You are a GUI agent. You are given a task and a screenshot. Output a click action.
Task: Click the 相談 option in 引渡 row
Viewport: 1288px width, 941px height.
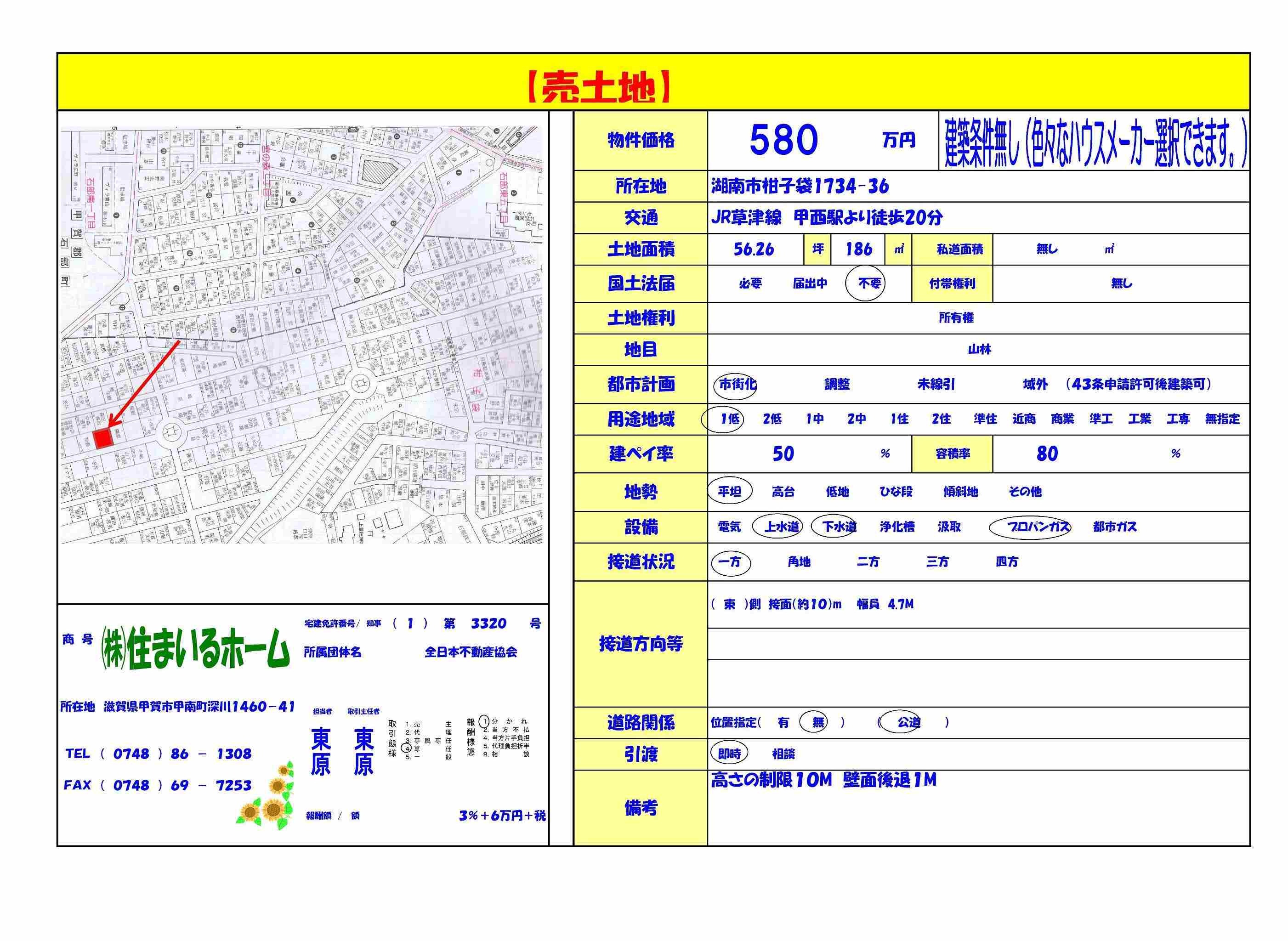click(x=783, y=754)
